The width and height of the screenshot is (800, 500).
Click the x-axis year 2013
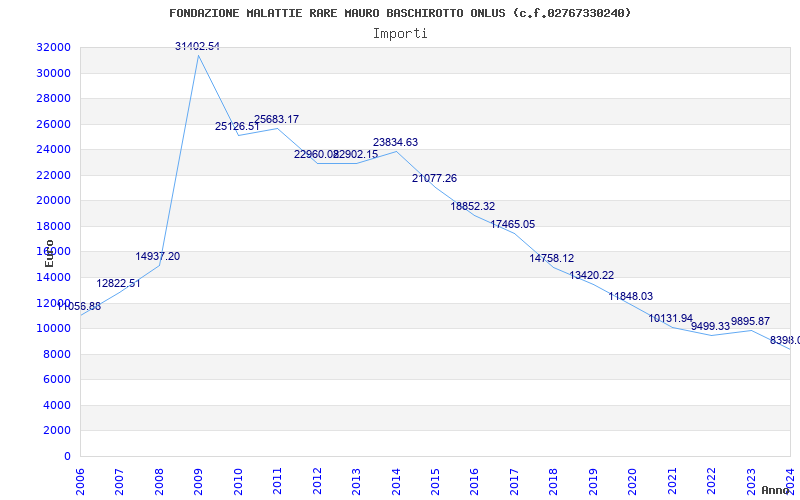pos(356,482)
